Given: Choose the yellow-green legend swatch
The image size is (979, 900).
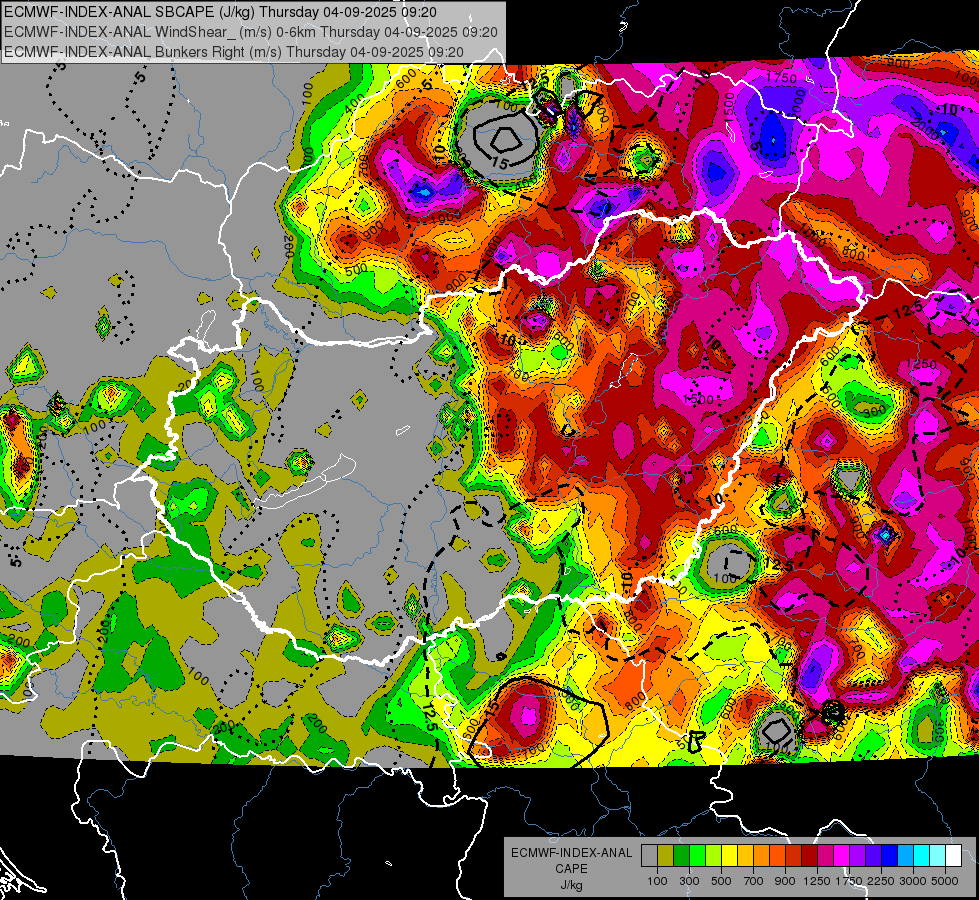Looking at the screenshot, I should click(x=714, y=856).
